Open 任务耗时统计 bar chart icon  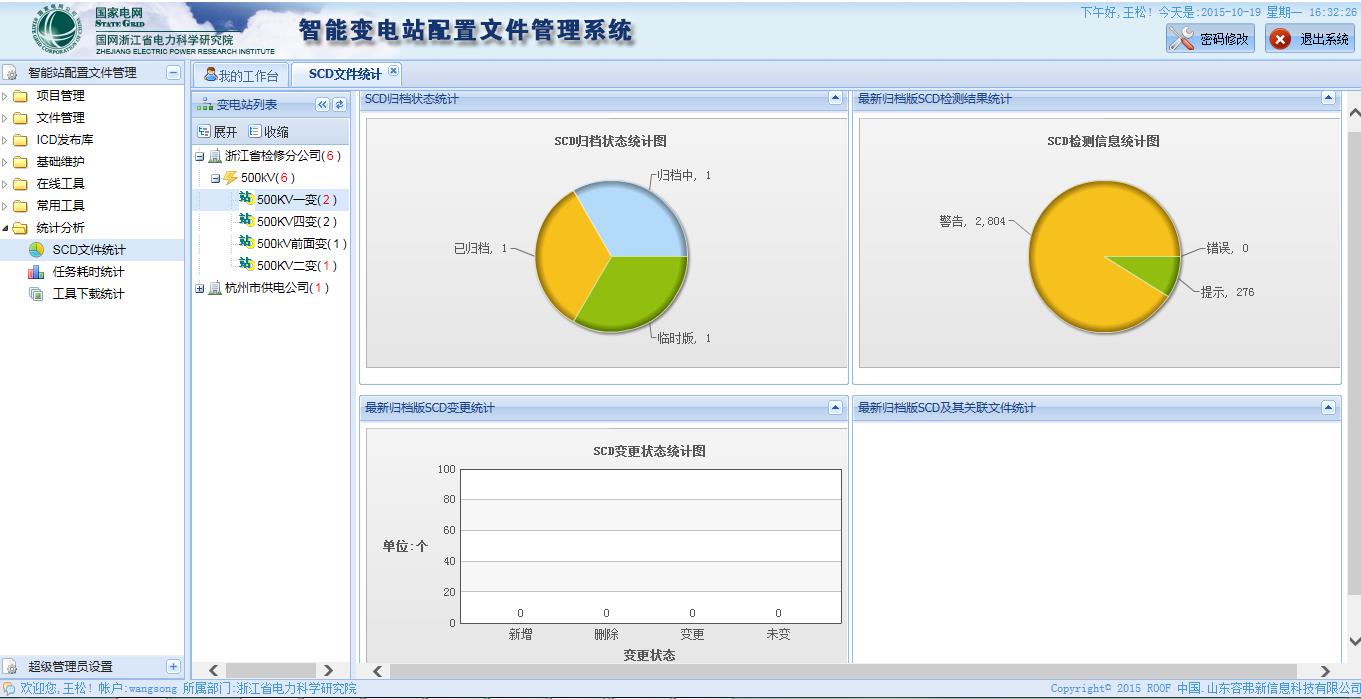pos(36,272)
